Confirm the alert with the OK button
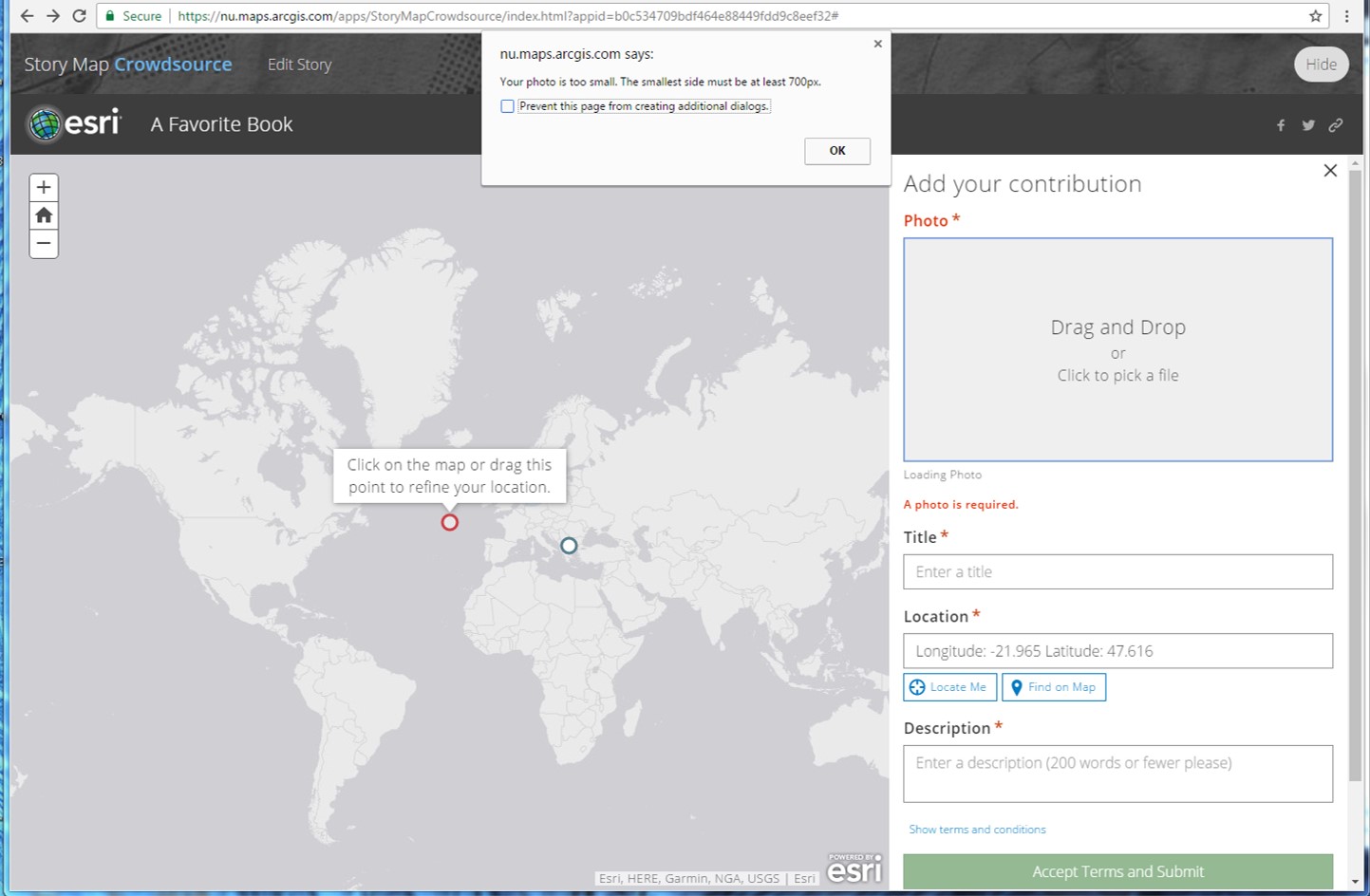This screenshot has height=896, width=1370. [837, 151]
